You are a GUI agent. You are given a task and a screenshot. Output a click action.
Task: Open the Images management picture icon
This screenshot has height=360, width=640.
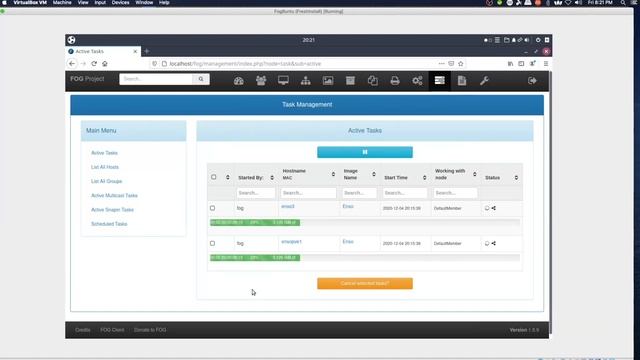point(328,80)
